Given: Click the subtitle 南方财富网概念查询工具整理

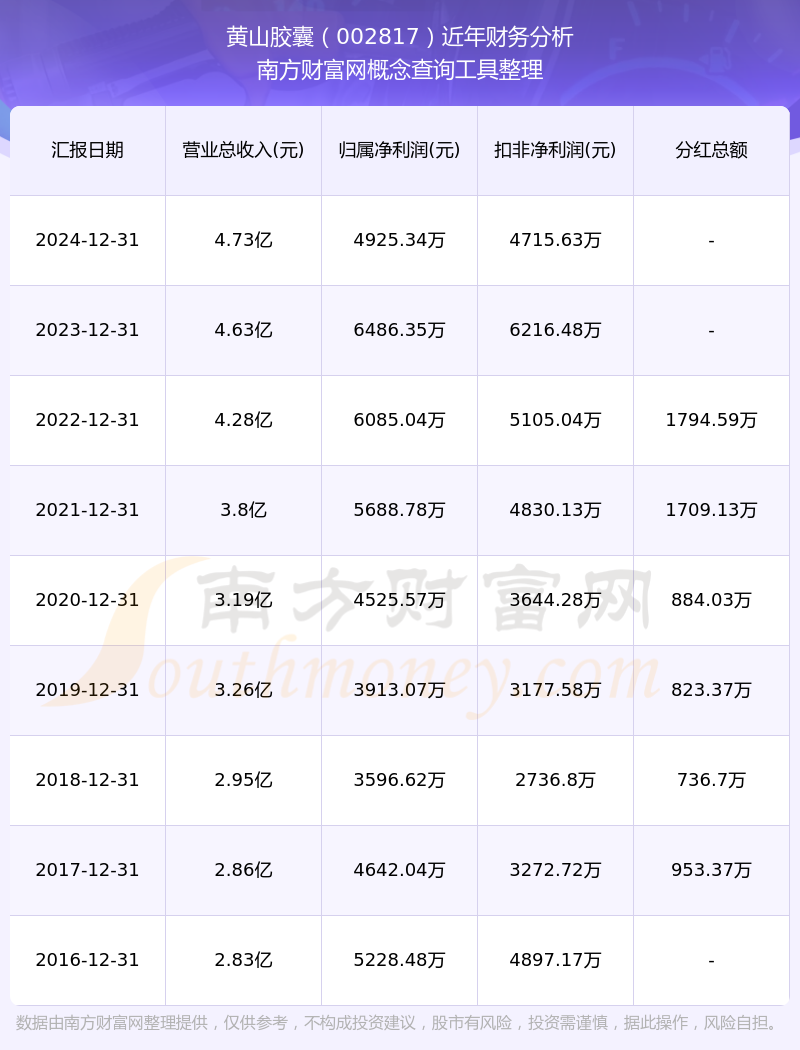Looking at the screenshot, I should click(x=400, y=70).
